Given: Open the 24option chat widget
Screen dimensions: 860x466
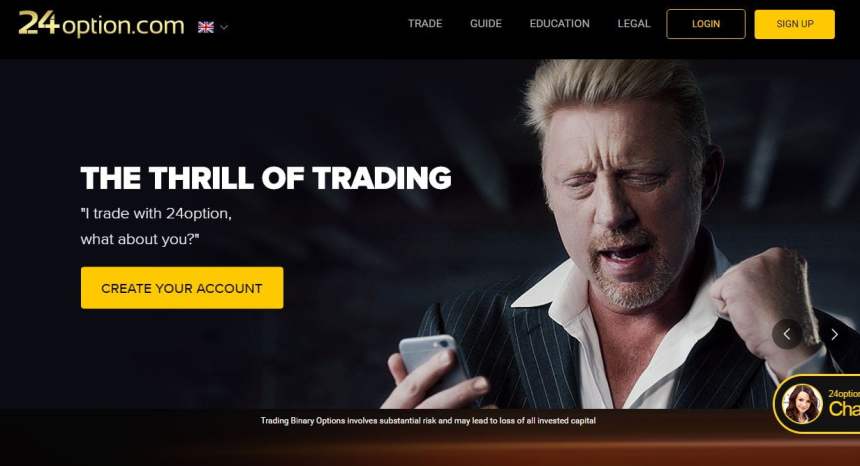Looking at the screenshot, I should tap(817, 404).
